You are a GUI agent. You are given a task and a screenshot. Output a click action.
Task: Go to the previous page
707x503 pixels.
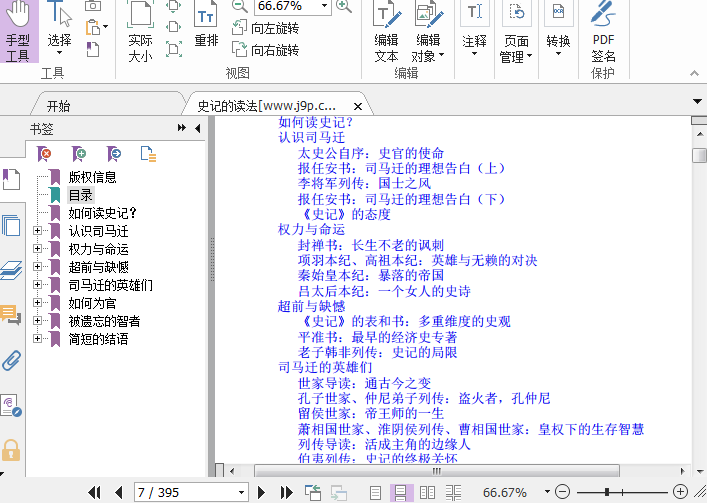click(119, 492)
